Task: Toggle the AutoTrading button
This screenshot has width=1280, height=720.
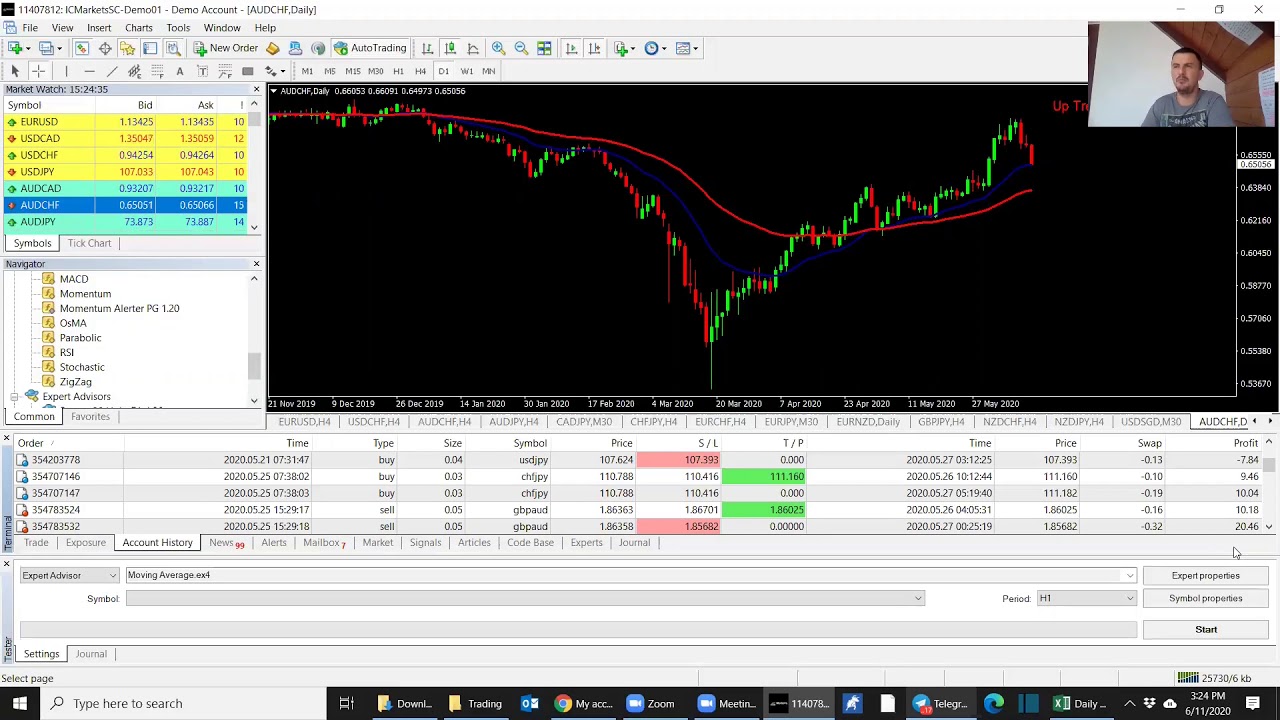Action: (370, 48)
